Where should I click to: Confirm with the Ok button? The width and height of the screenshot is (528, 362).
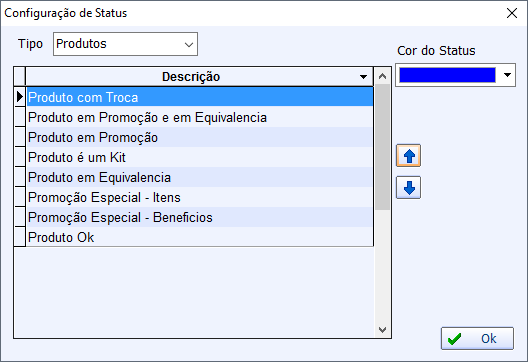(477, 338)
